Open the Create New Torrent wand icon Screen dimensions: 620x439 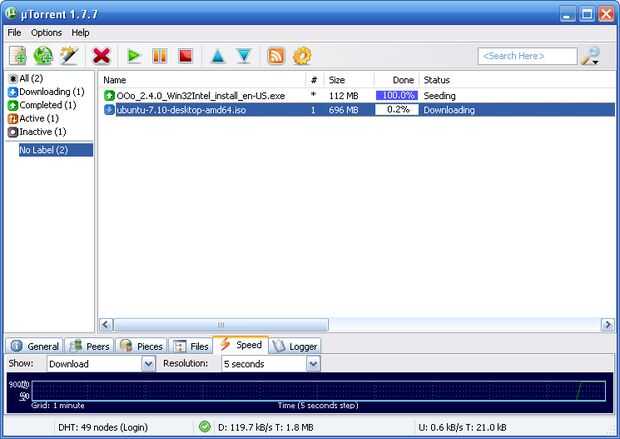tap(69, 56)
